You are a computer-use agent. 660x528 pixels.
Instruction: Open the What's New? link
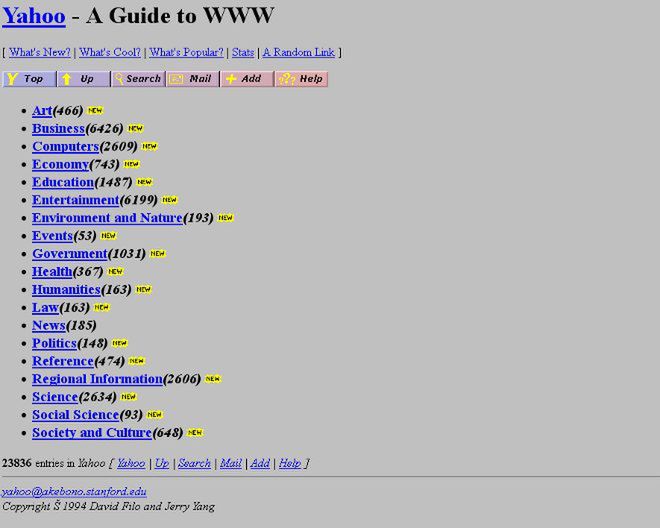[x=40, y=52]
